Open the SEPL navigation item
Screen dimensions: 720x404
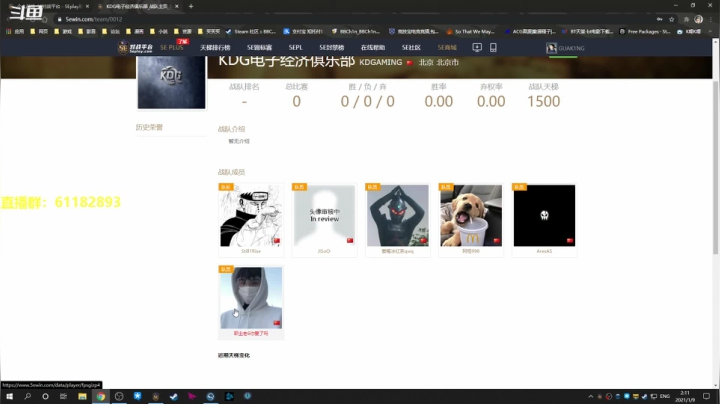point(295,48)
